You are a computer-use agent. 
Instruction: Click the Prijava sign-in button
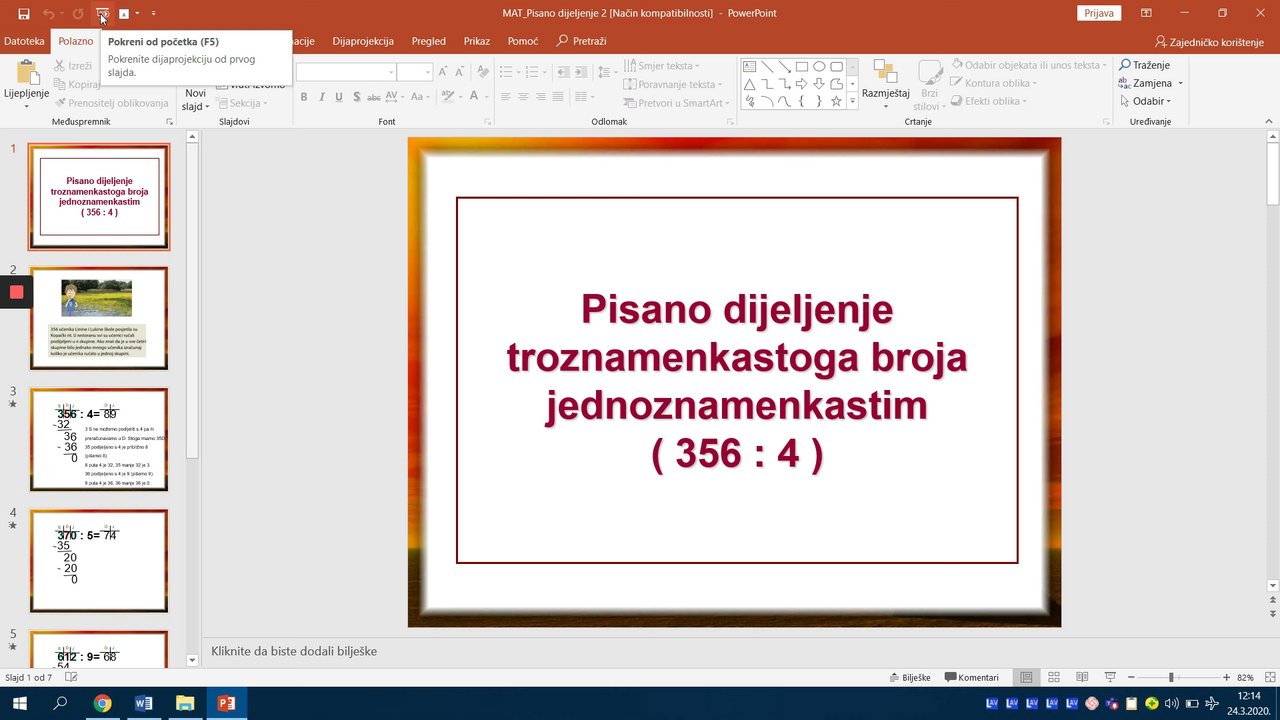[1099, 13]
